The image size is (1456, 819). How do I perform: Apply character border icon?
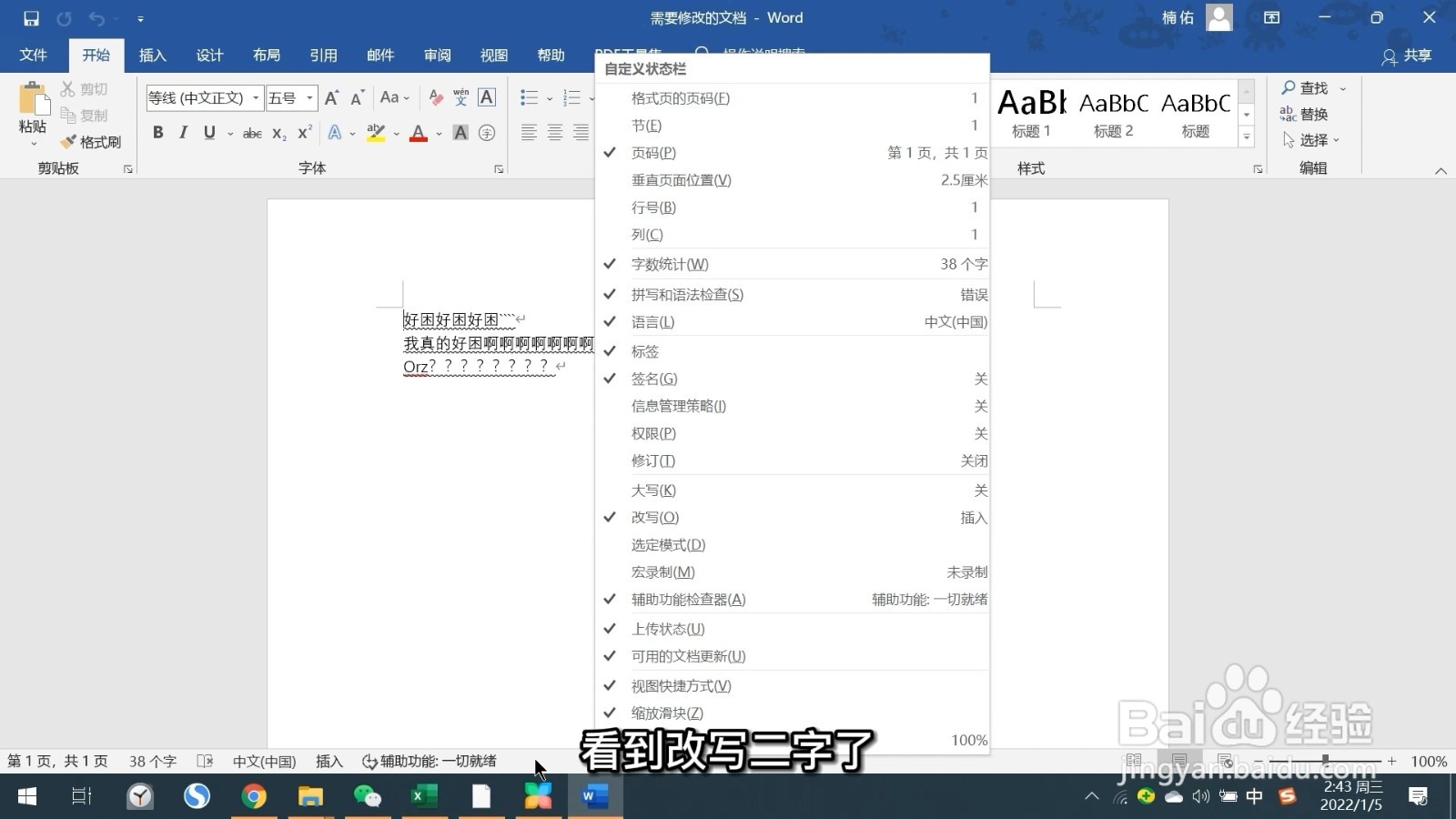487,97
